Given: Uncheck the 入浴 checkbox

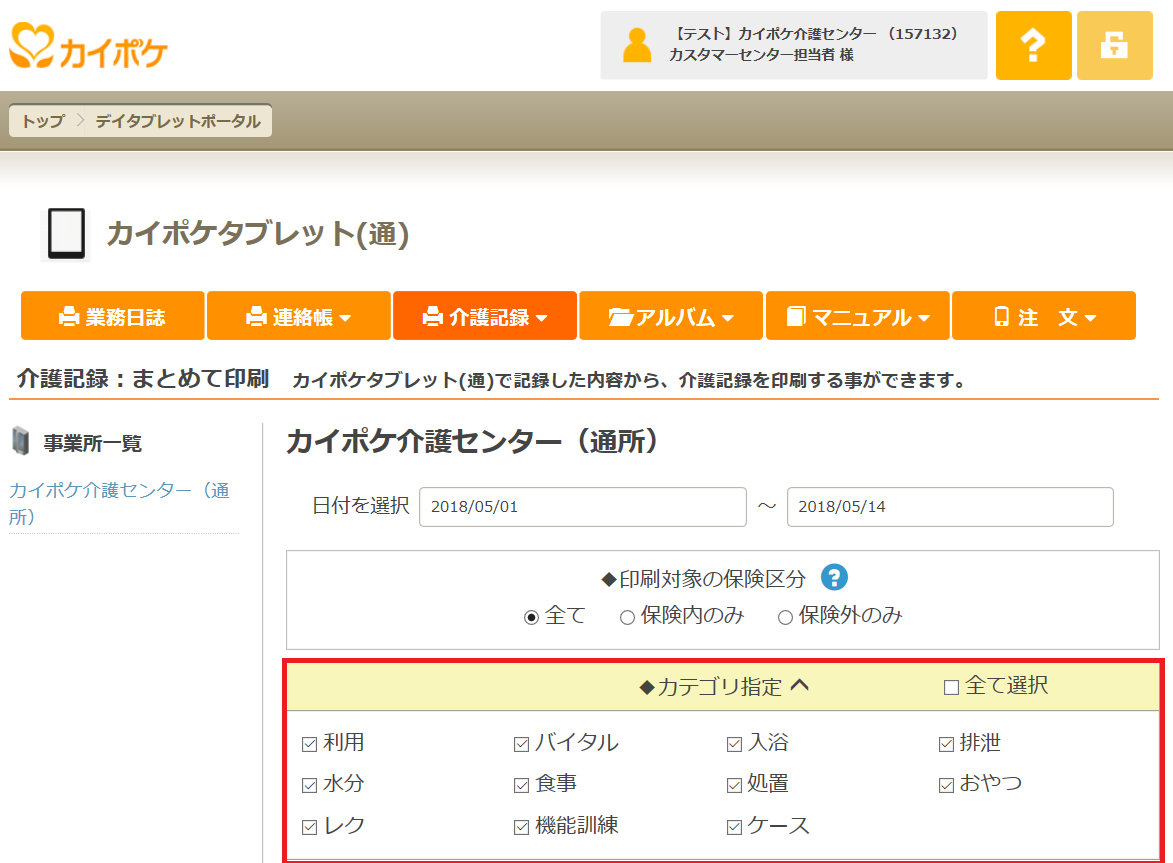Looking at the screenshot, I should click(734, 744).
